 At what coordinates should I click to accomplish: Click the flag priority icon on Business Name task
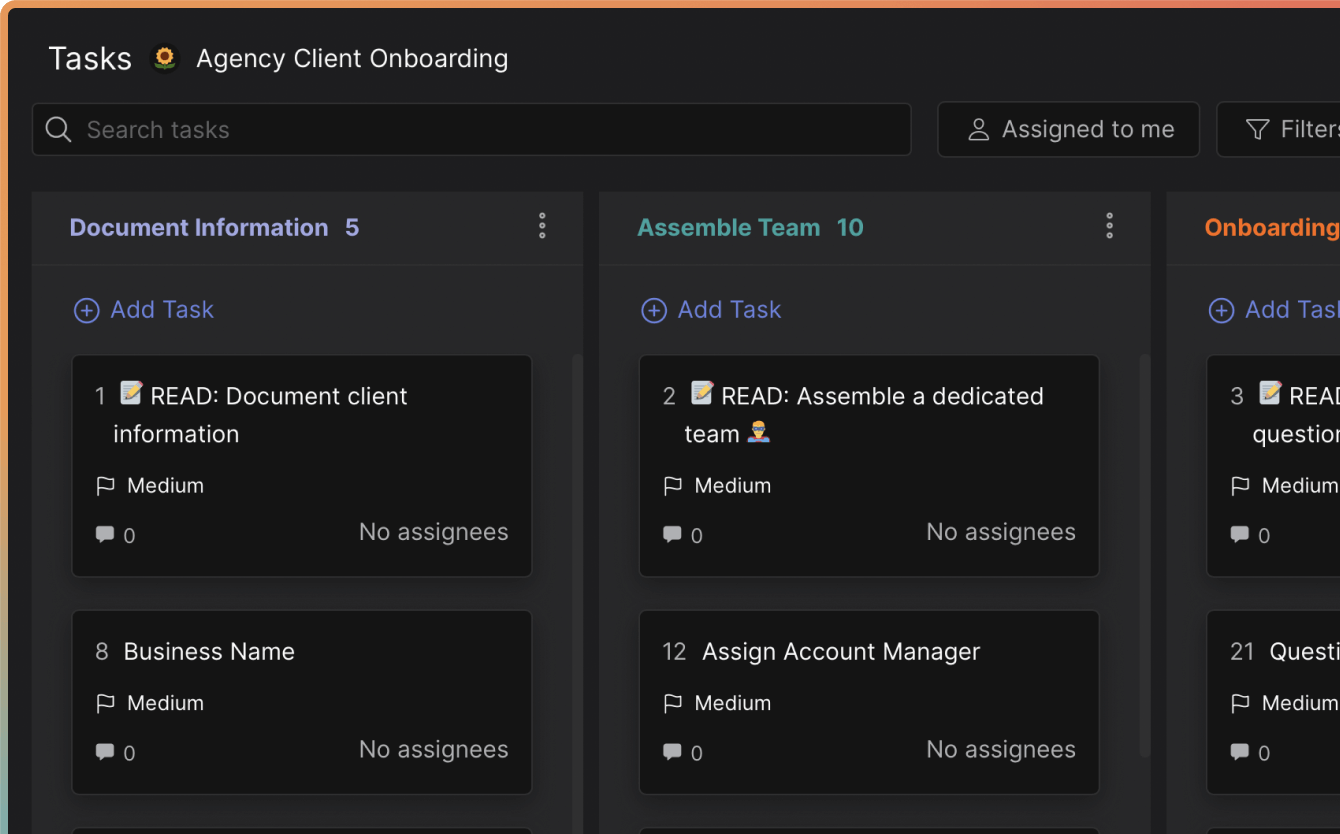tap(106, 703)
